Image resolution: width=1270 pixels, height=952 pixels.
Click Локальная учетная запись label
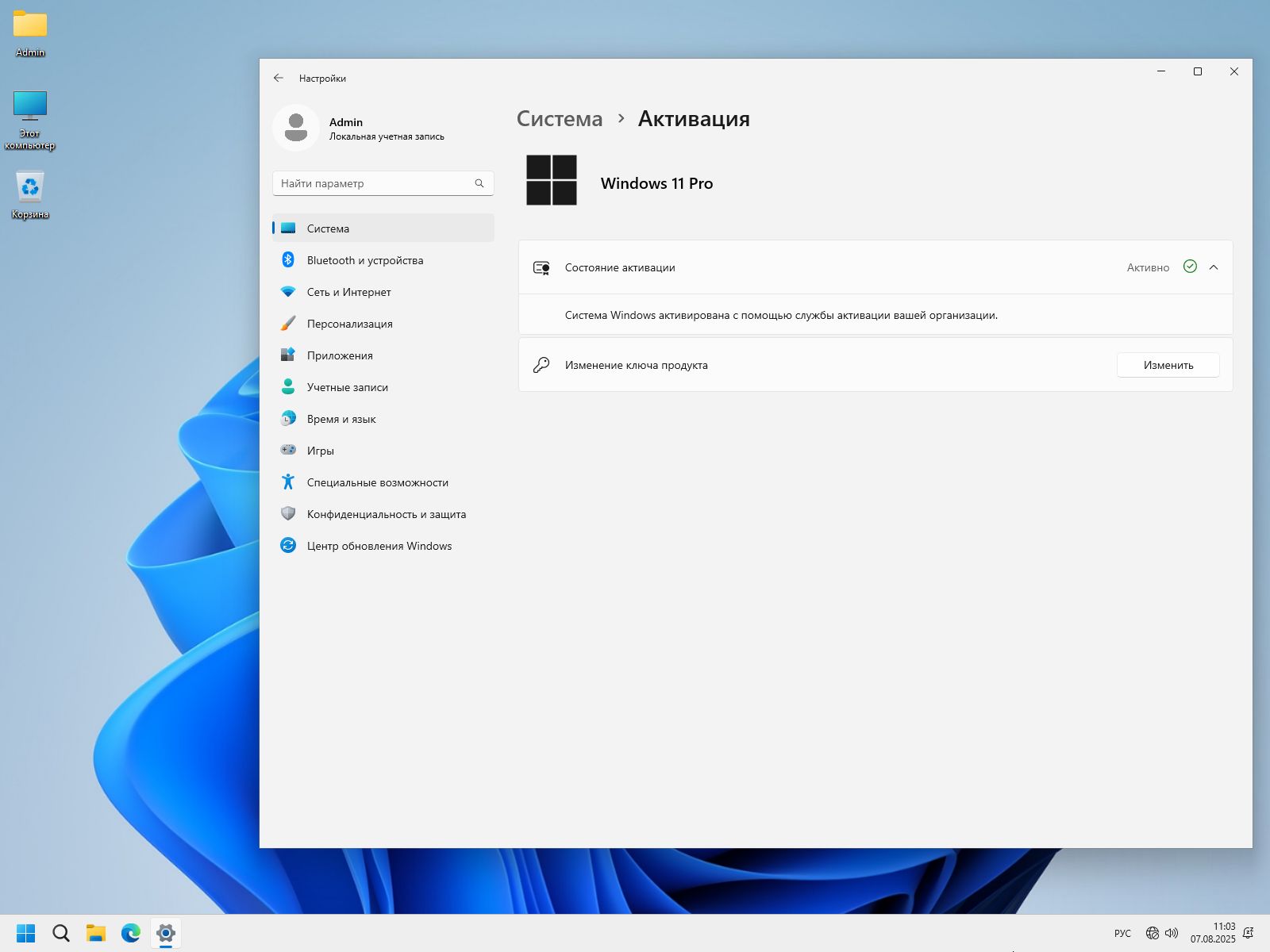click(x=387, y=136)
